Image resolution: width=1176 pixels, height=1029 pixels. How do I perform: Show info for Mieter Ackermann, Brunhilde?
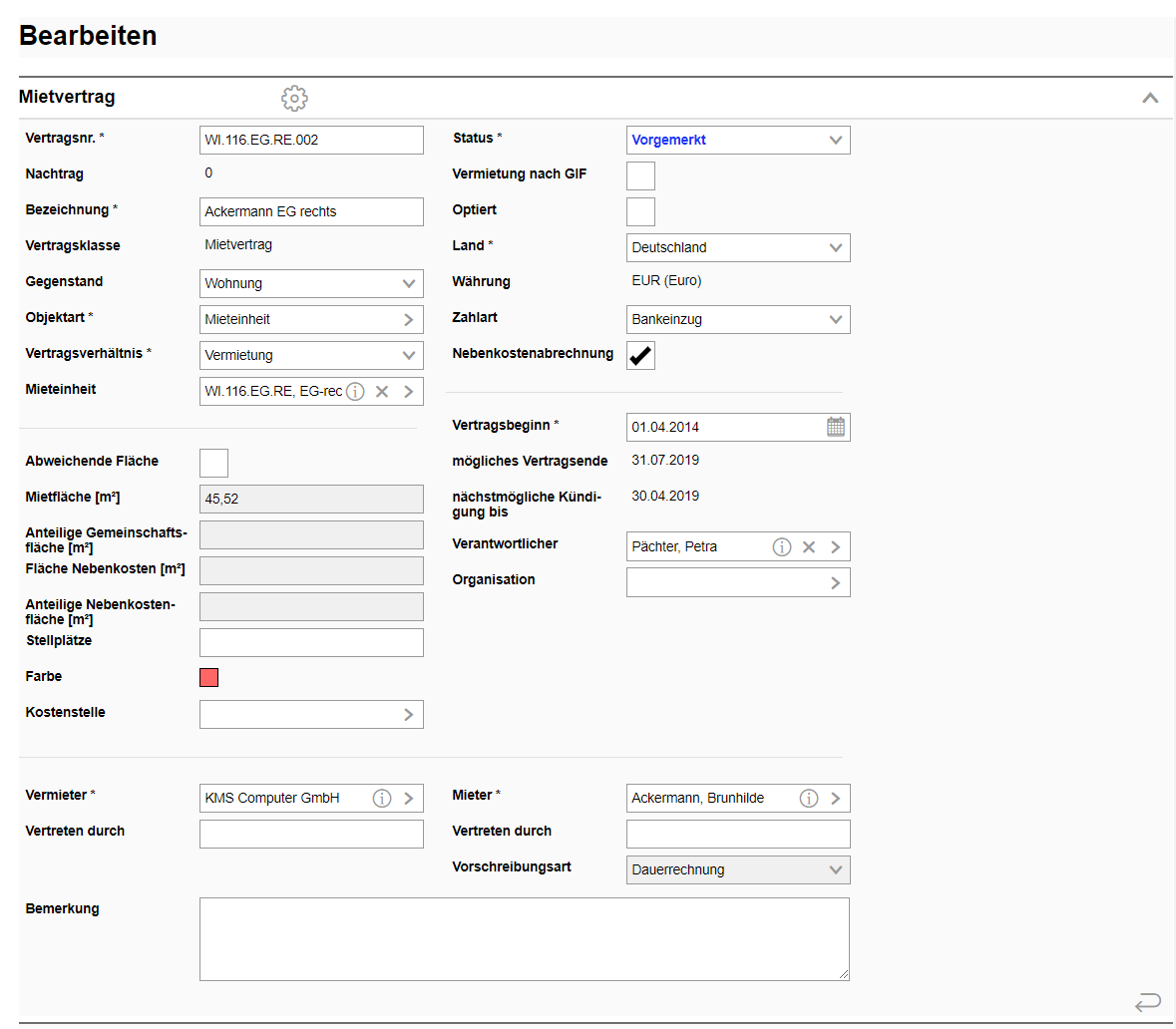point(809,799)
